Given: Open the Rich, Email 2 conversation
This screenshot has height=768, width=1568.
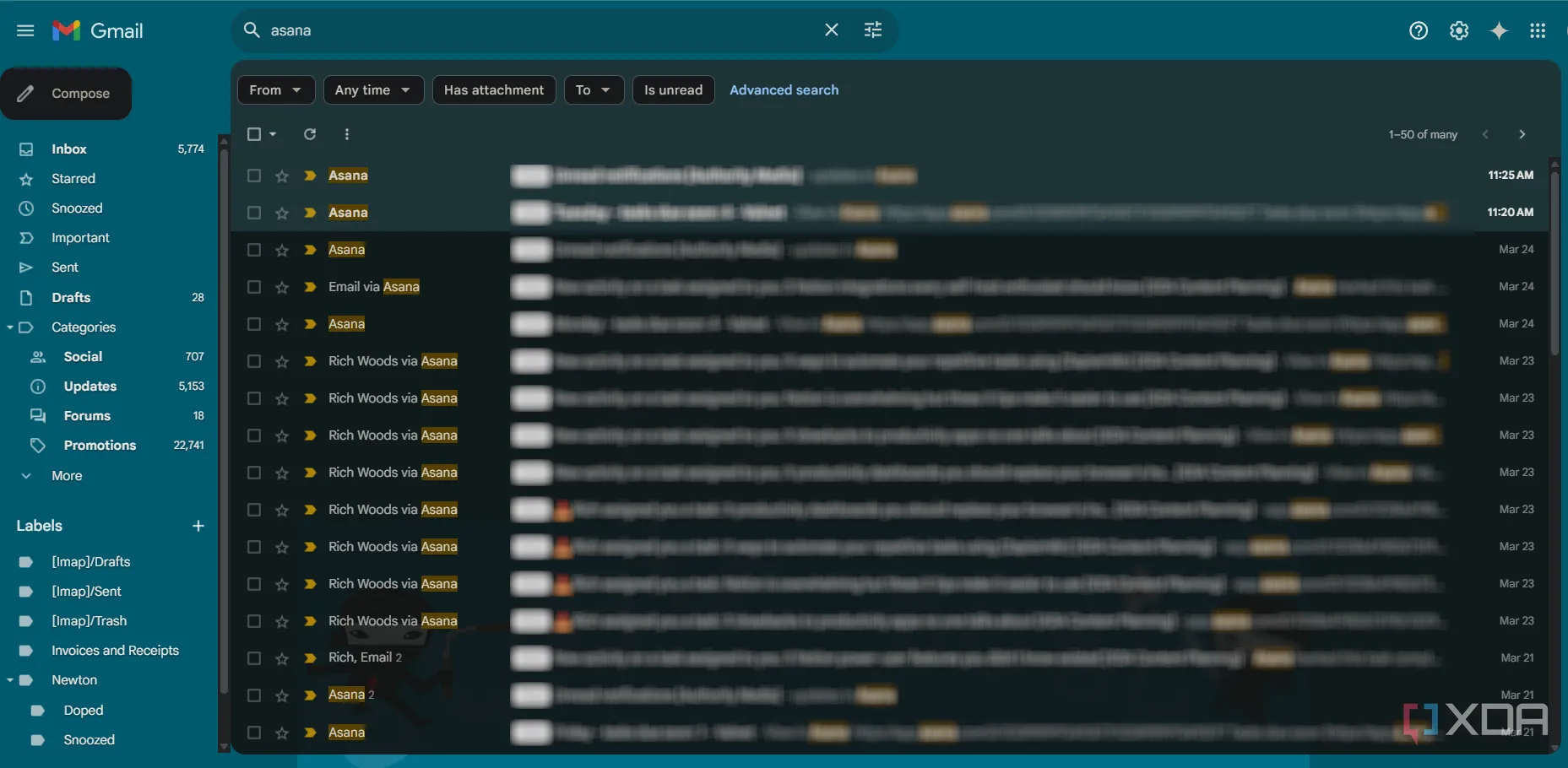Looking at the screenshot, I should point(891,658).
